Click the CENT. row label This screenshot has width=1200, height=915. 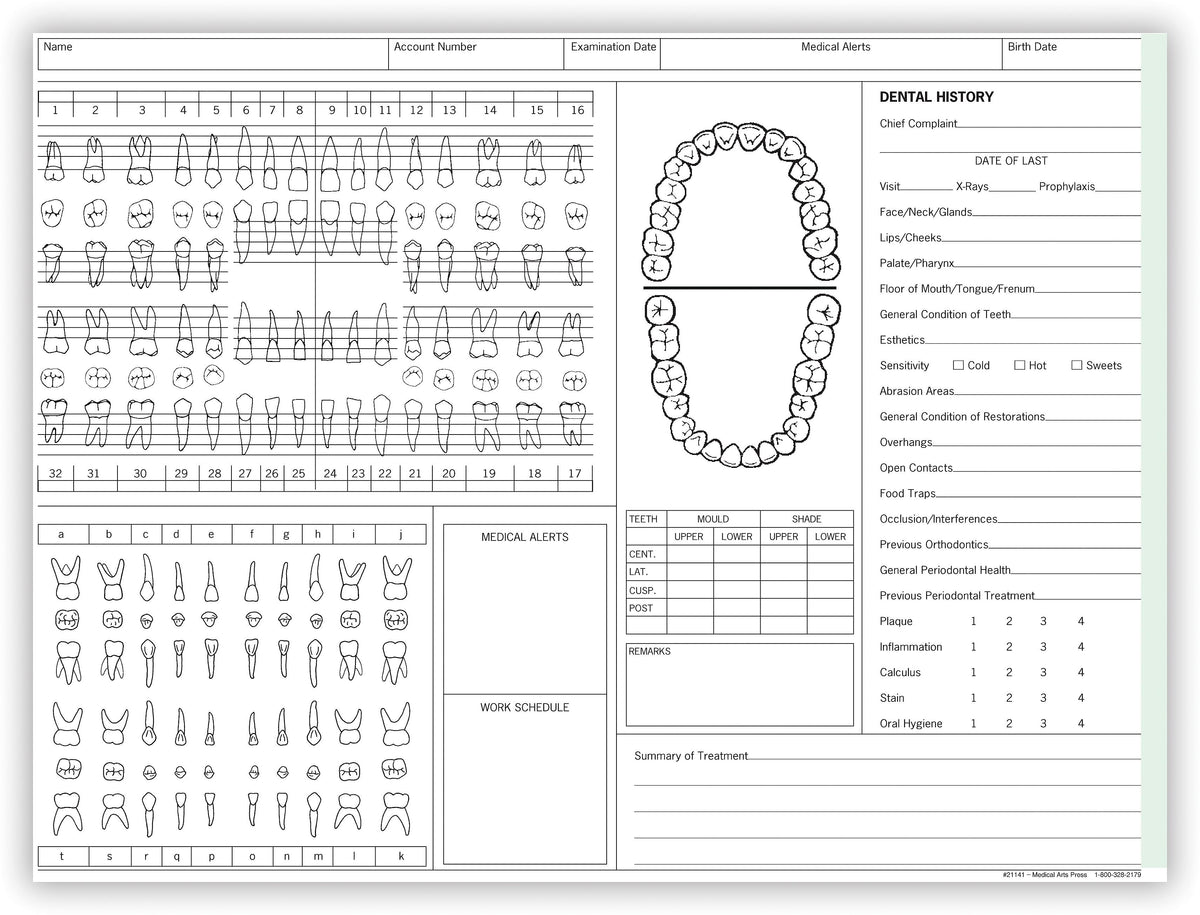[x=642, y=554]
